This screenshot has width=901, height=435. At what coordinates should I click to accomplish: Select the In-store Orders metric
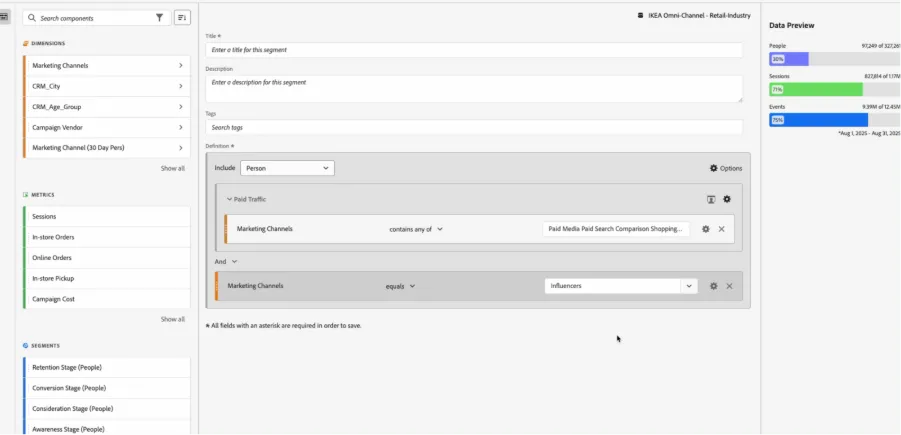pos(106,237)
